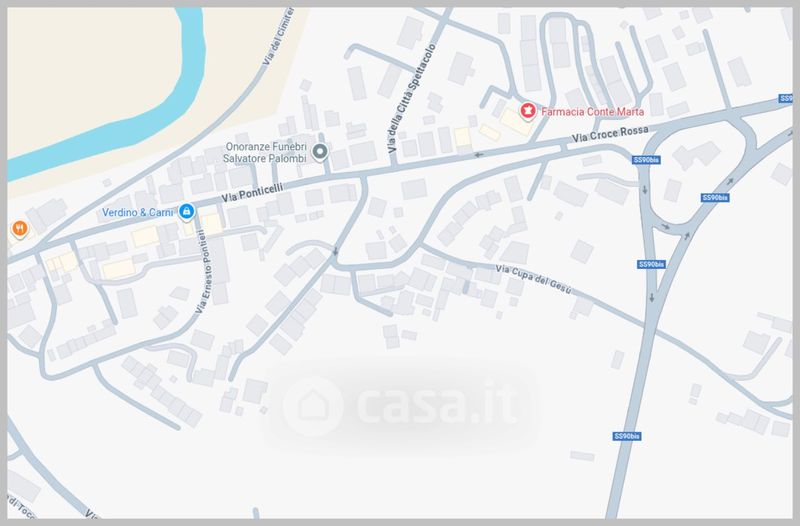Image resolution: width=800 pixels, height=526 pixels.
Task: Select the Via Croce Rossa street label
Action: coord(610,134)
